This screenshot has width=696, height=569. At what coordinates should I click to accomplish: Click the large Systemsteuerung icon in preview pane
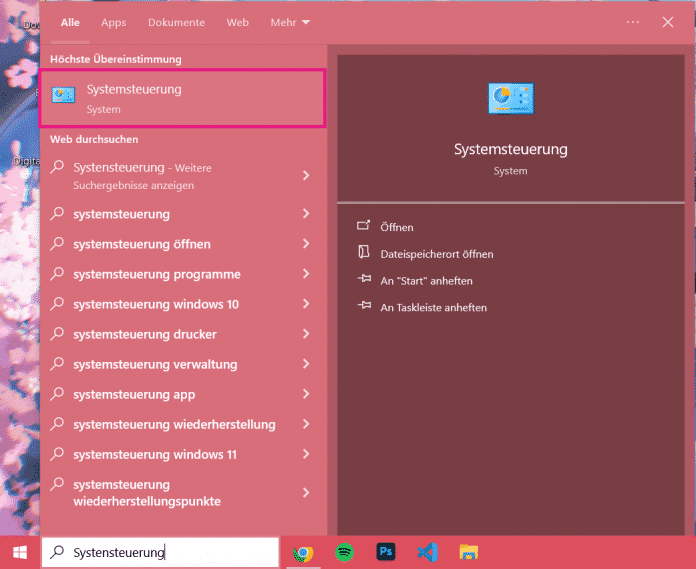coord(510,99)
